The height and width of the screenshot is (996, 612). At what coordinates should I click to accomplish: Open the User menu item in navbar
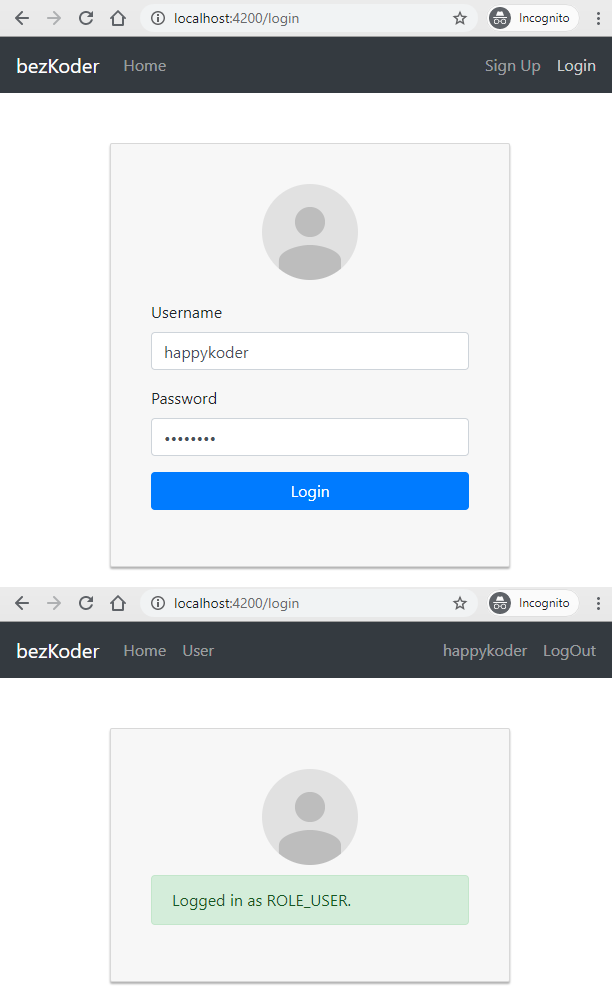(x=198, y=650)
